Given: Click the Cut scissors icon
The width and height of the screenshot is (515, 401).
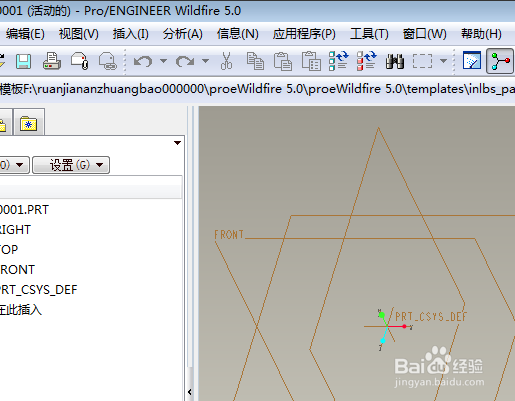Looking at the screenshot, I should [226, 61].
